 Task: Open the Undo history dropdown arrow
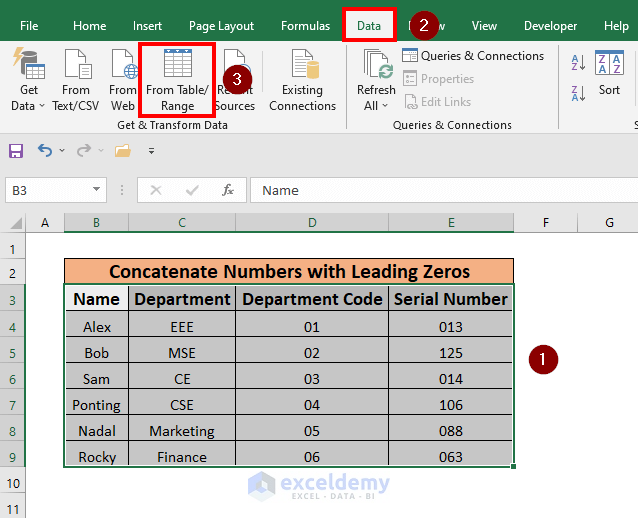(62, 151)
